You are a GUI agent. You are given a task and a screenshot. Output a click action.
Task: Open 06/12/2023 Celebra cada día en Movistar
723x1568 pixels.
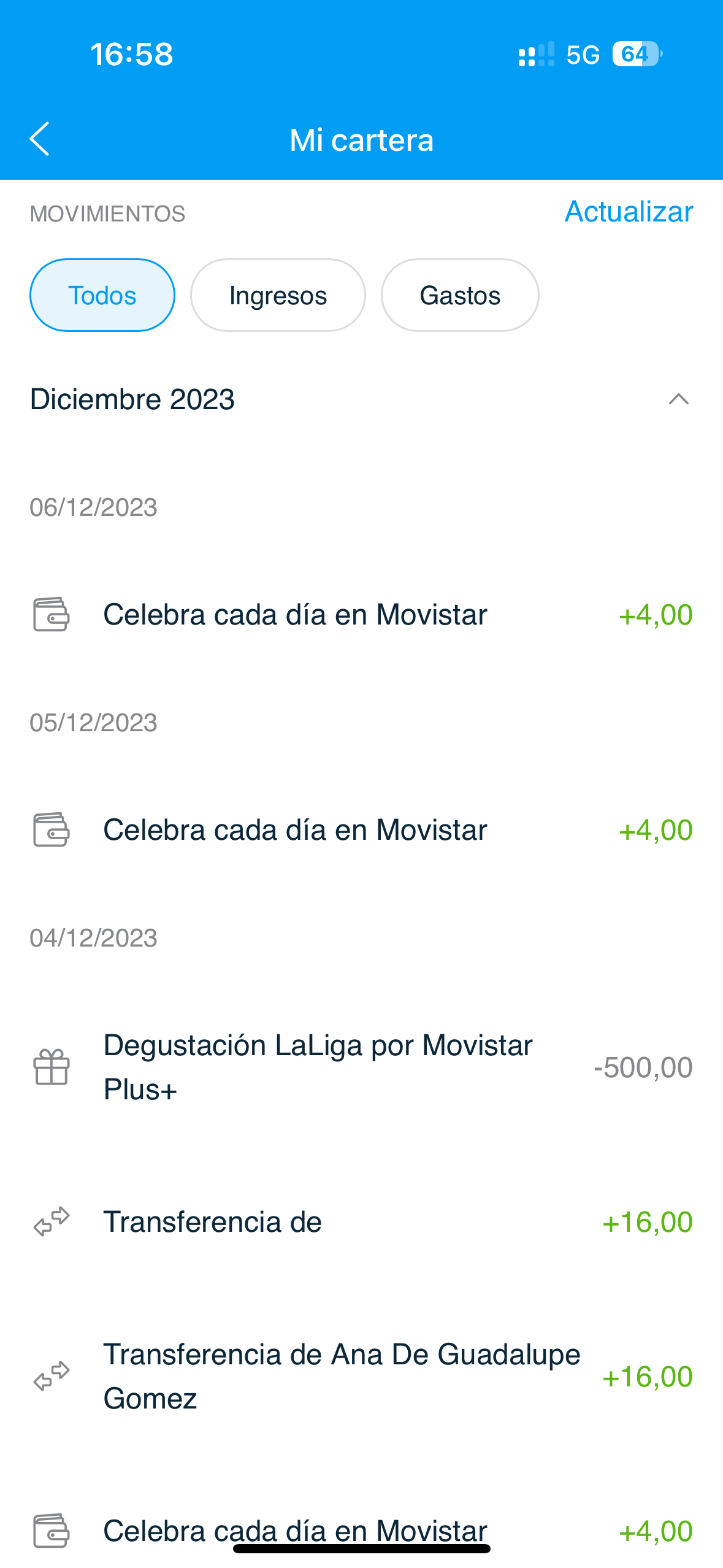[295, 614]
